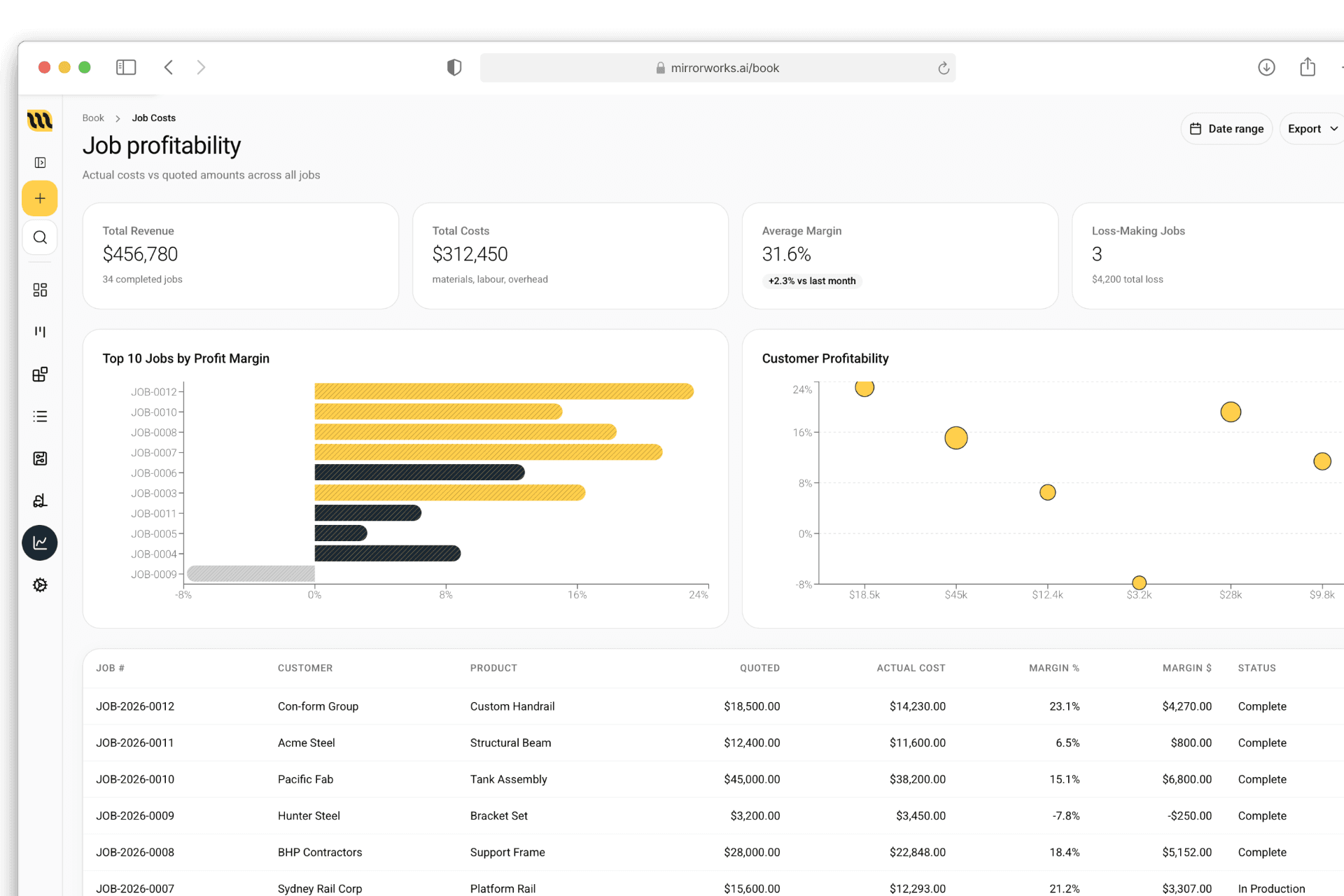Select the JOB-0012 yellow bar
Viewport: 1344px width, 896px height.
pos(504,391)
